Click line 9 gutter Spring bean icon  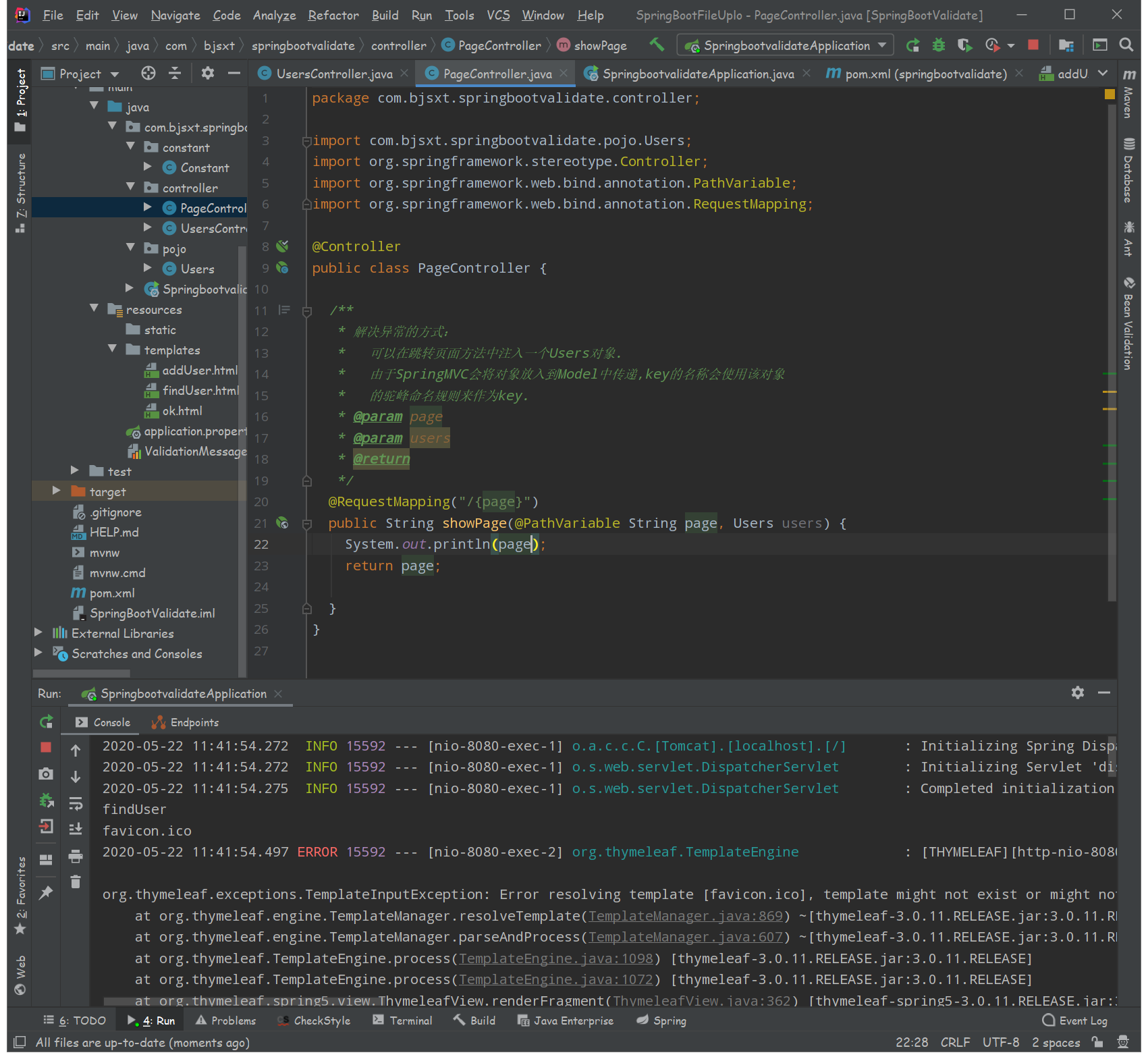282,267
